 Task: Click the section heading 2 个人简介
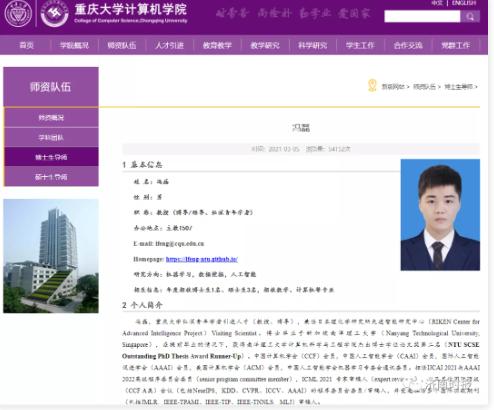142,305
